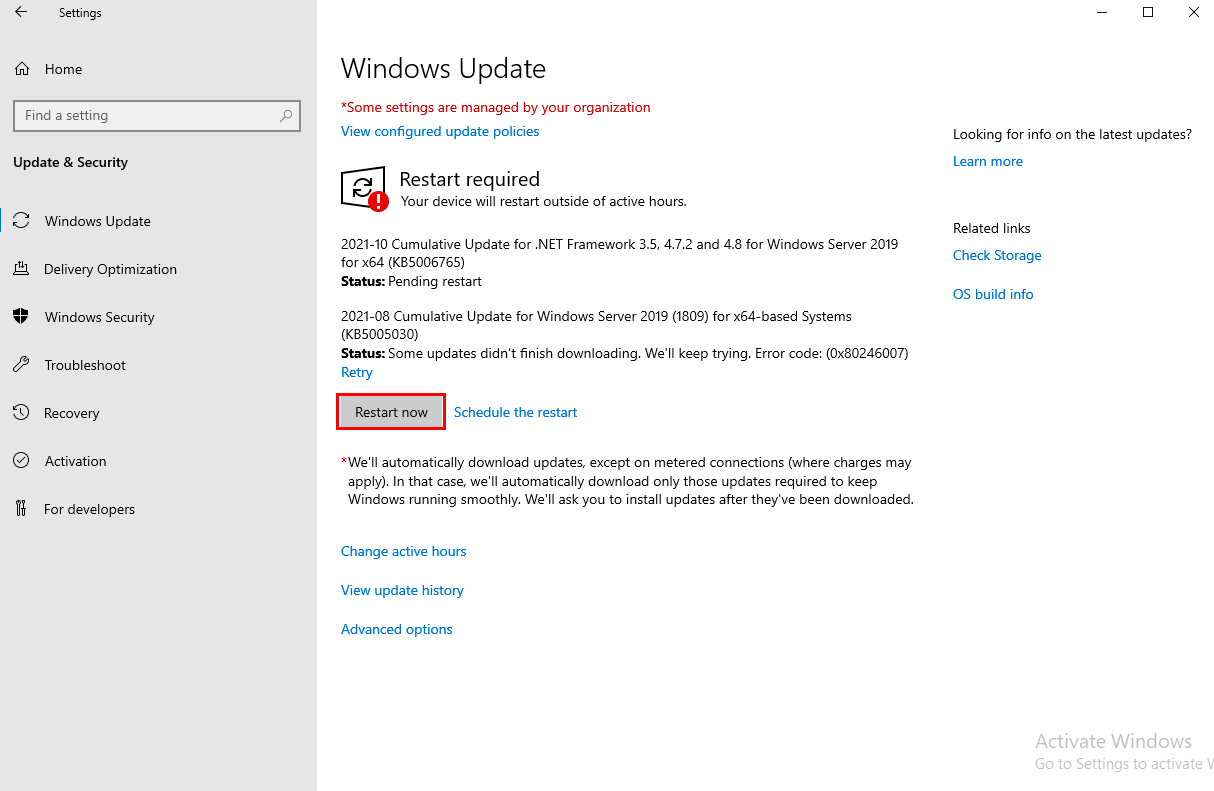Screen dimensions: 1214x791
Task: Click Retry for the failed update
Action: coord(357,372)
